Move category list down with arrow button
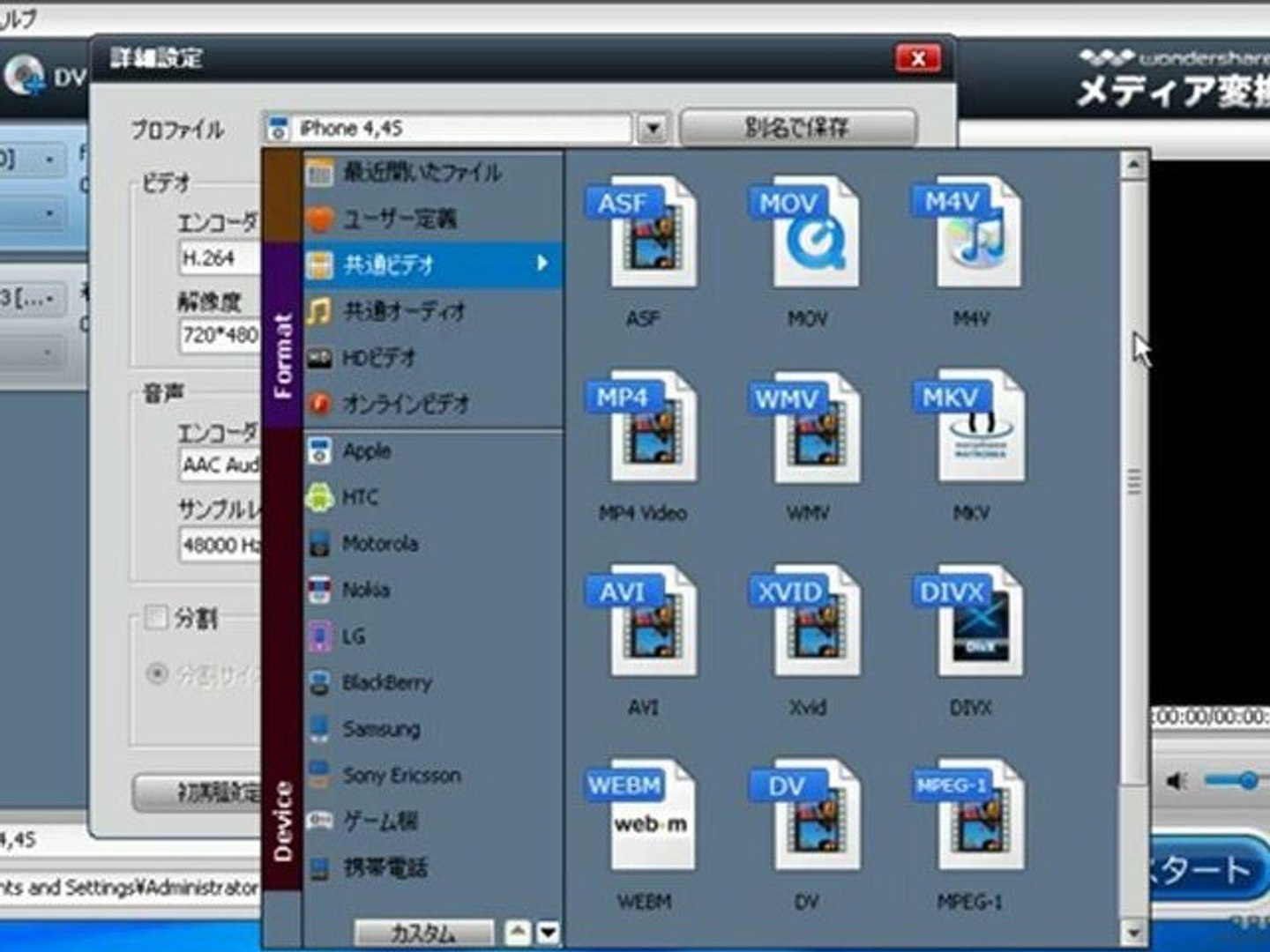This screenshot has width=1270, height=952. pos(548,933)
